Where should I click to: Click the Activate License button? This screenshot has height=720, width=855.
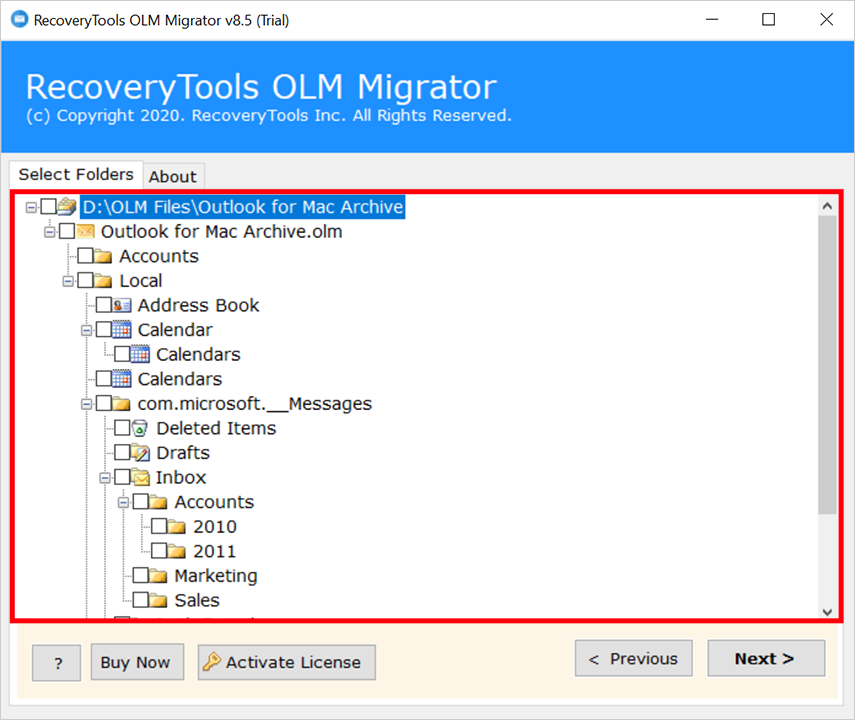click(x=287, y=662)
